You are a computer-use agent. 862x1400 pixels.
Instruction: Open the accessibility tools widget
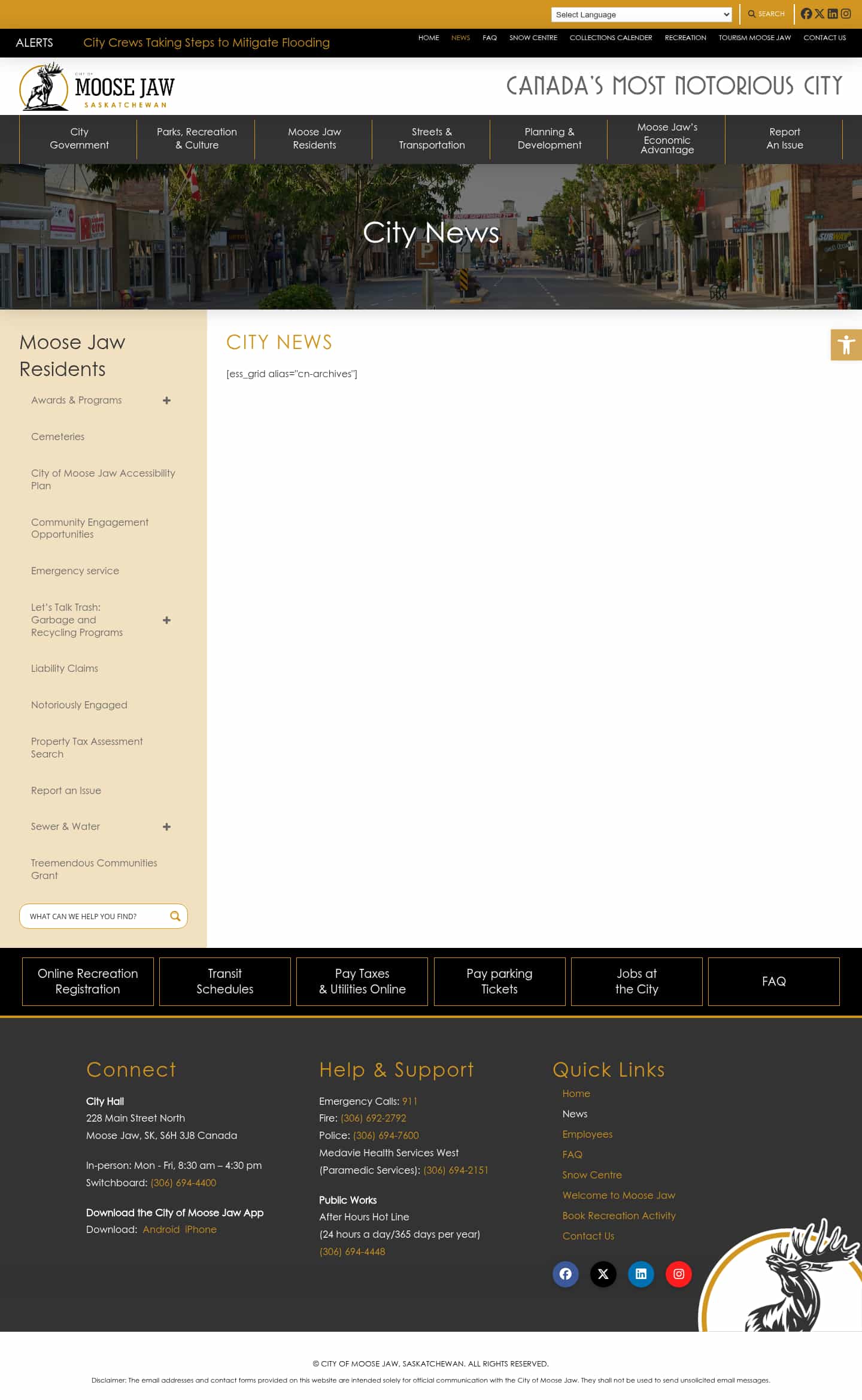(846, 345)
